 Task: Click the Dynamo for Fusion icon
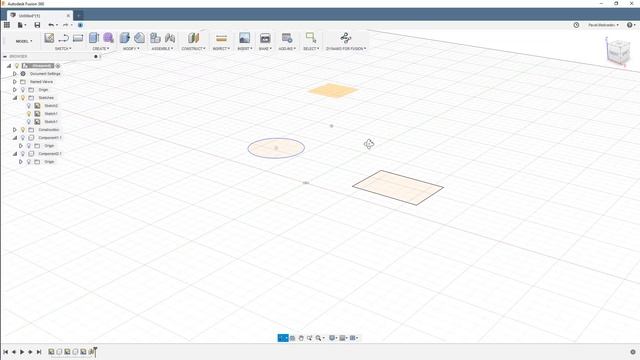coord(346,38)
